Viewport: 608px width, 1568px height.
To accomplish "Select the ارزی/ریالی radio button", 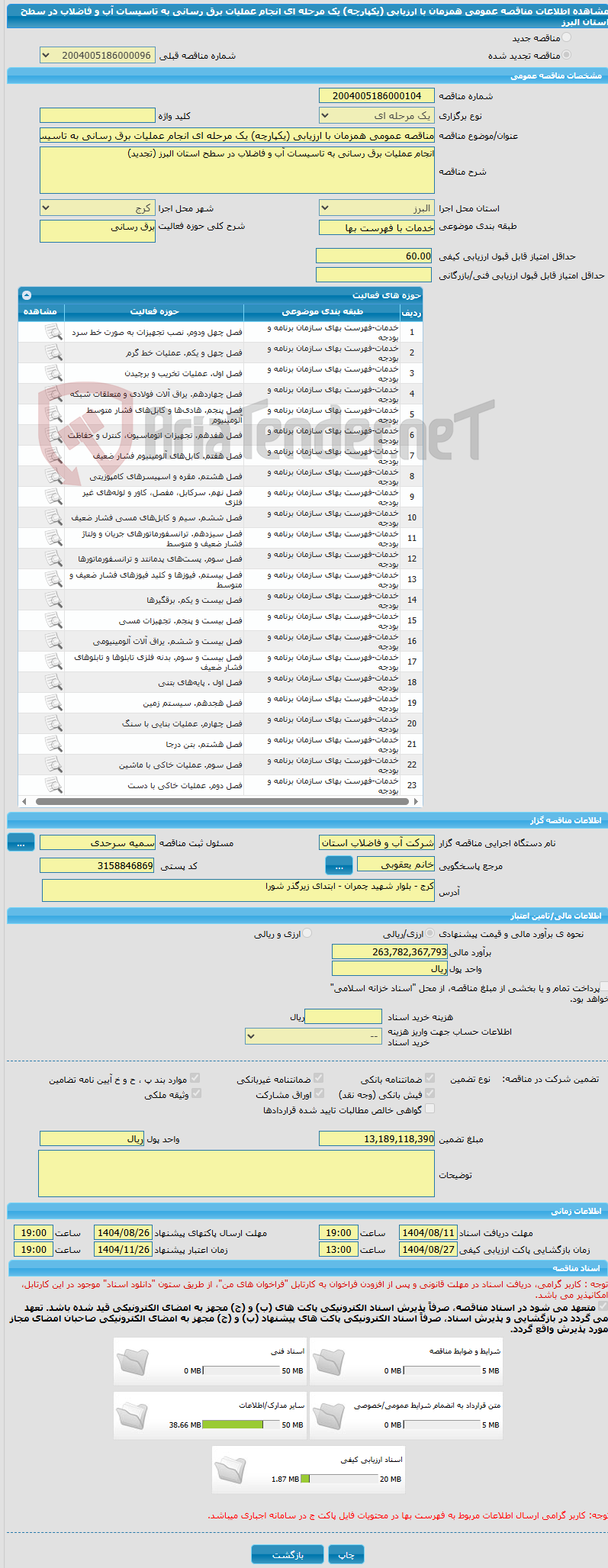I will click(430, 933).
